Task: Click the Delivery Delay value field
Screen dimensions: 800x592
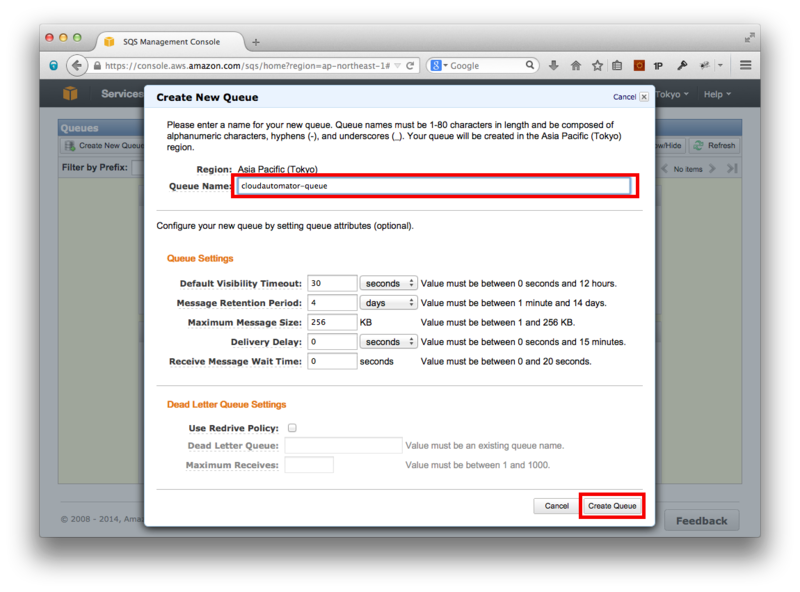Action: pyautogui.click(x=332, y=341)
